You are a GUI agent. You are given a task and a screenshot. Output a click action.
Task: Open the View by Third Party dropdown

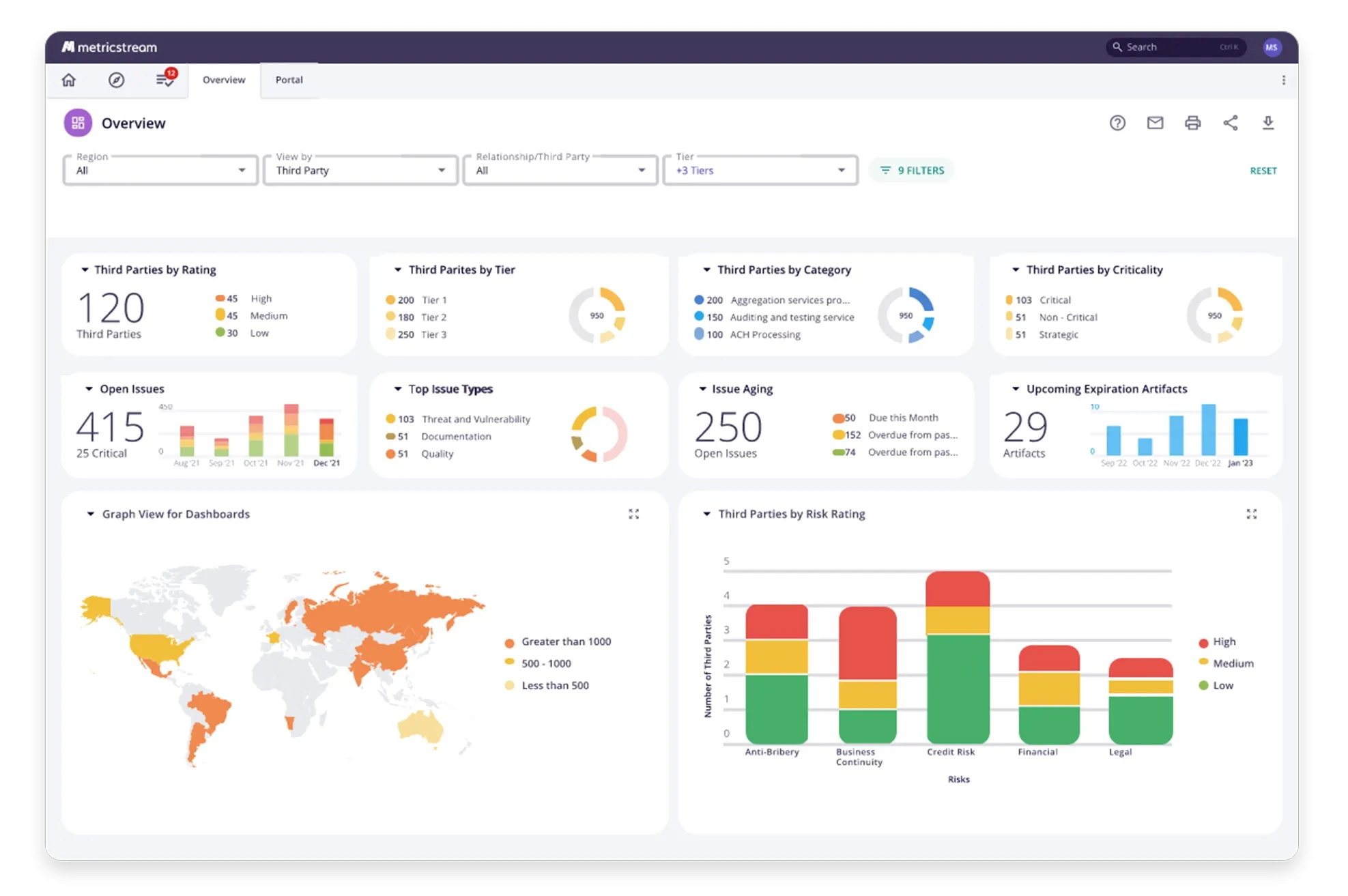tap(360, 171)
